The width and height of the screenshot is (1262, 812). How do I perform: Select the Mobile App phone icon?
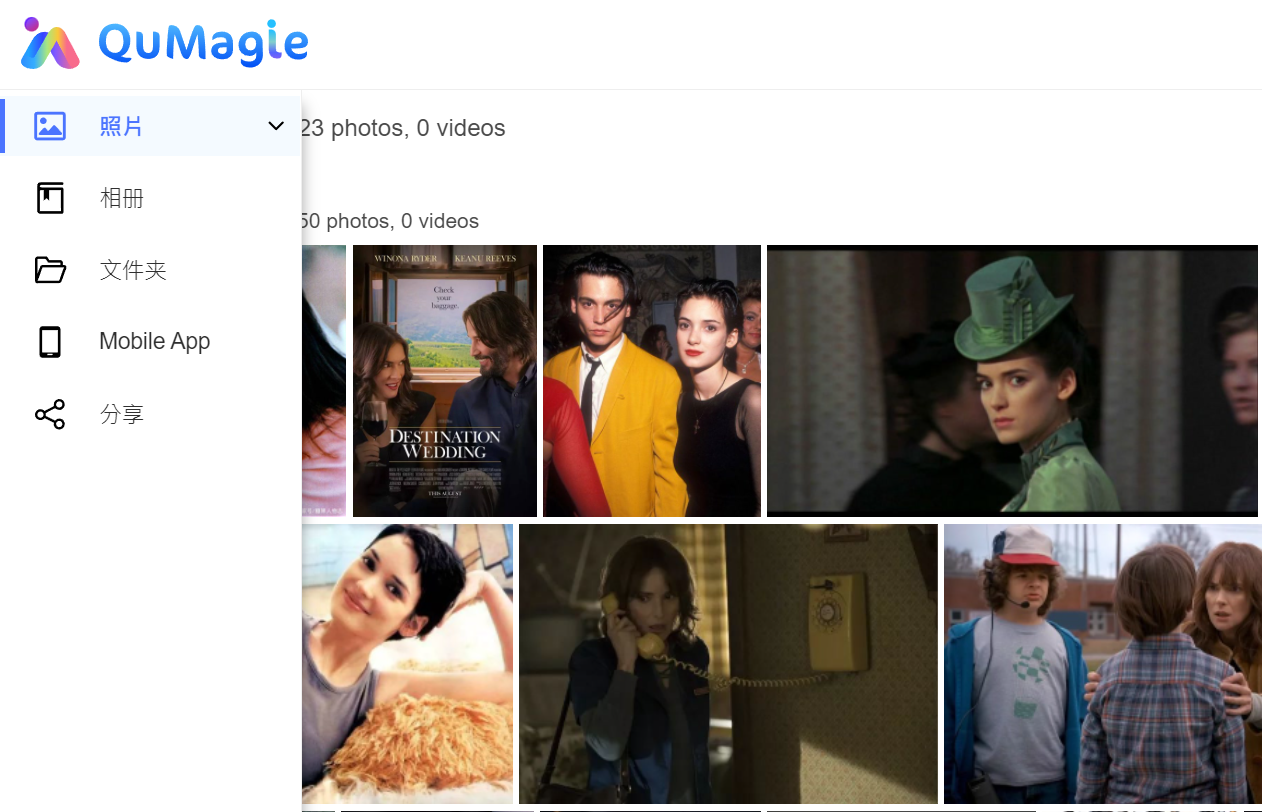coord(50,342)
